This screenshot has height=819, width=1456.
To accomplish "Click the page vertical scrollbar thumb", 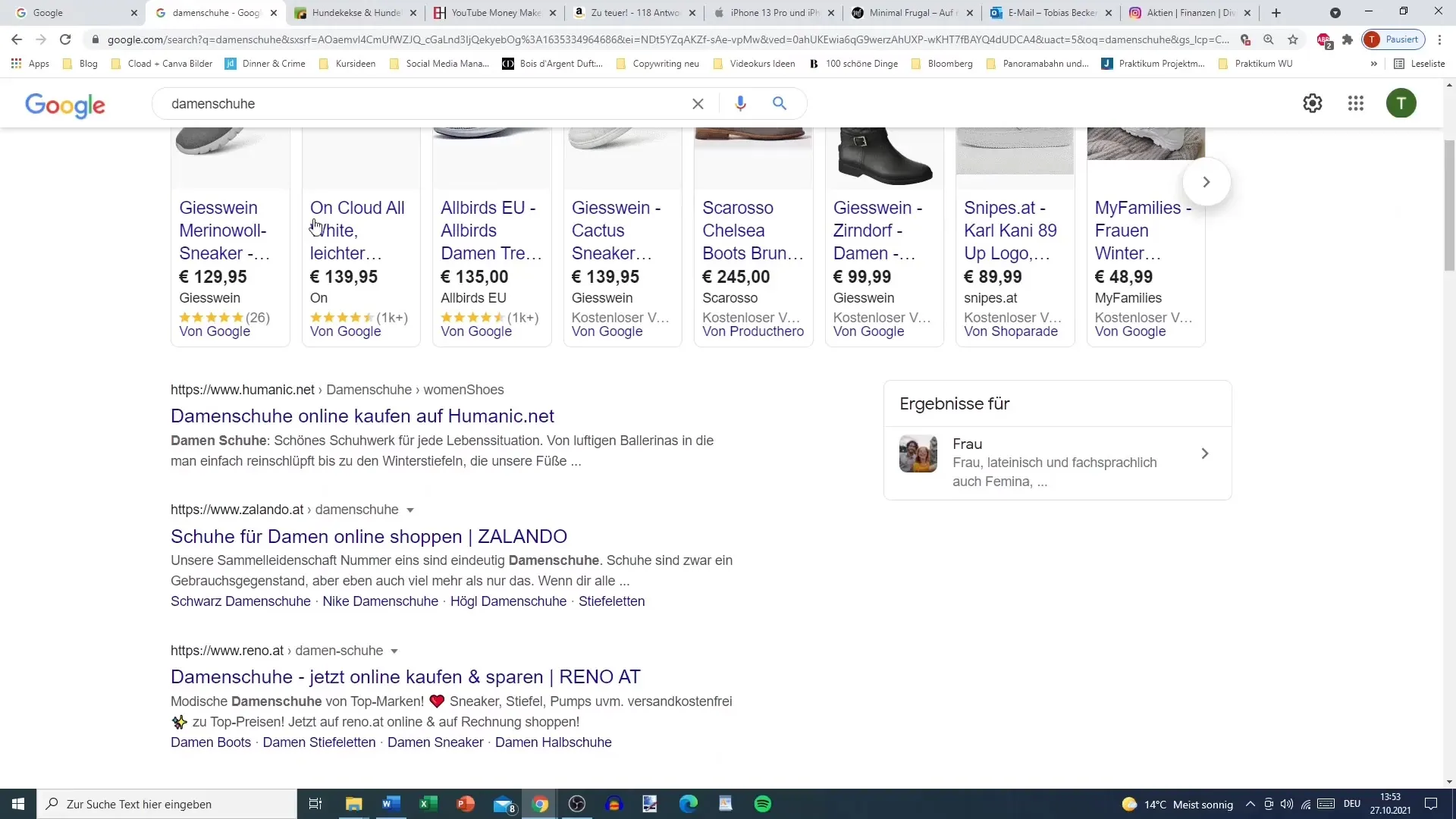I will point(1449,205).
